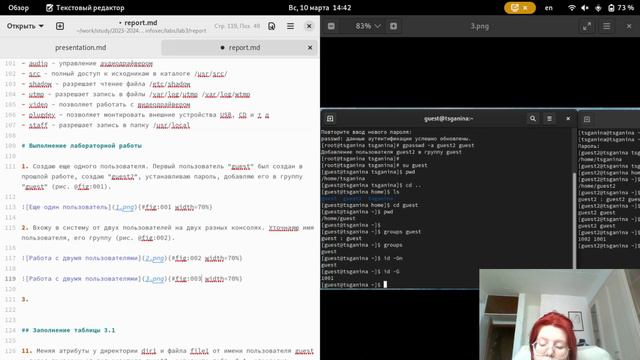Click the word staff on line 107
640x360 pixels.
(38, 125)
